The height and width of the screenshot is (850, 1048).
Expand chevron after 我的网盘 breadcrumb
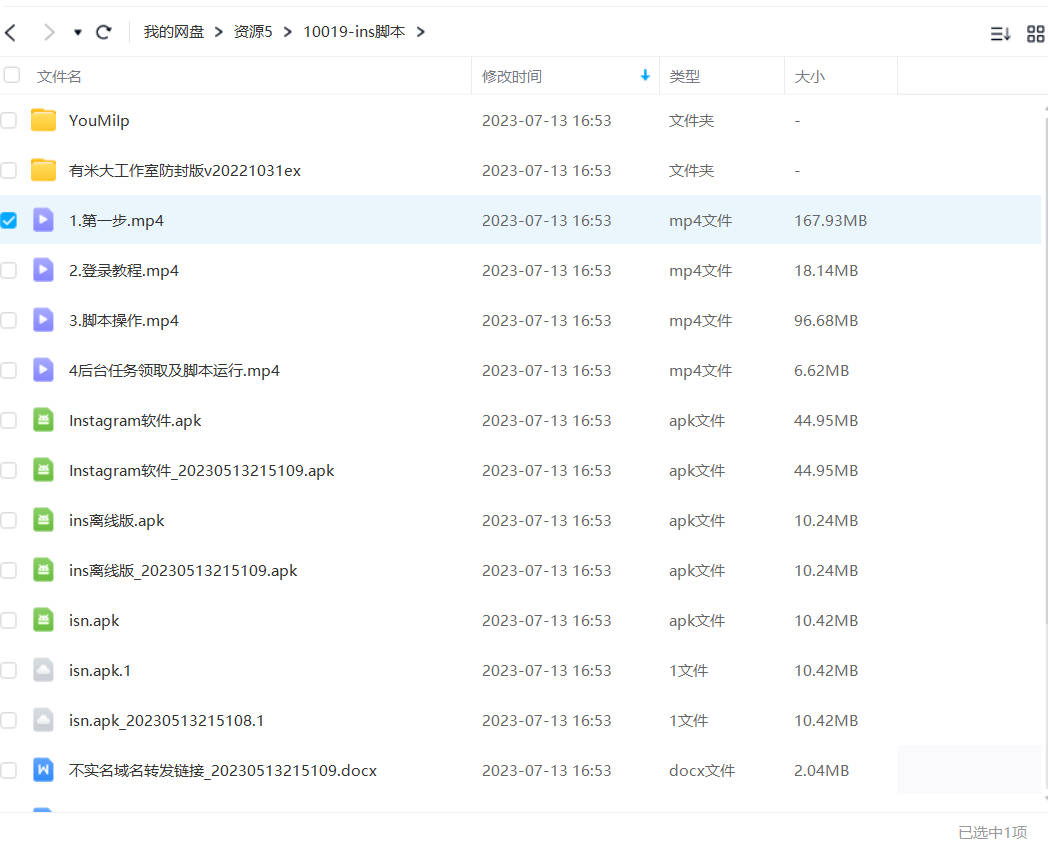tap(219, 32)
